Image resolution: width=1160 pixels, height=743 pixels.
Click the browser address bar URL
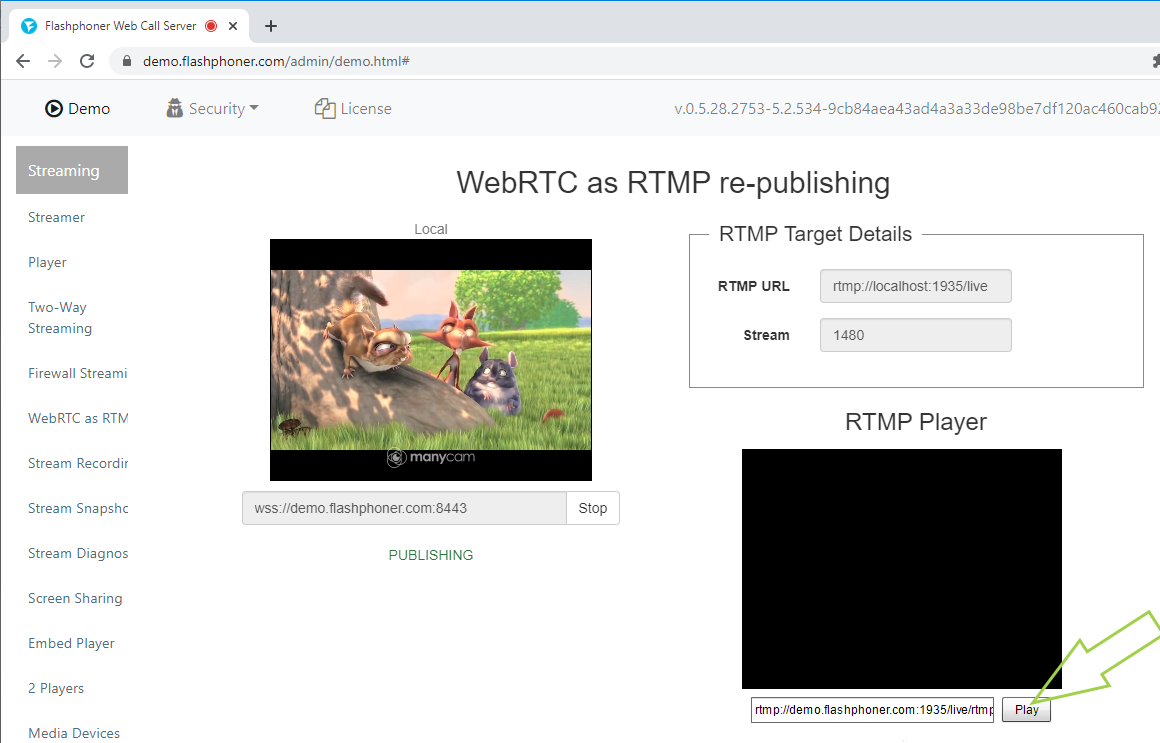pos(276,61)
